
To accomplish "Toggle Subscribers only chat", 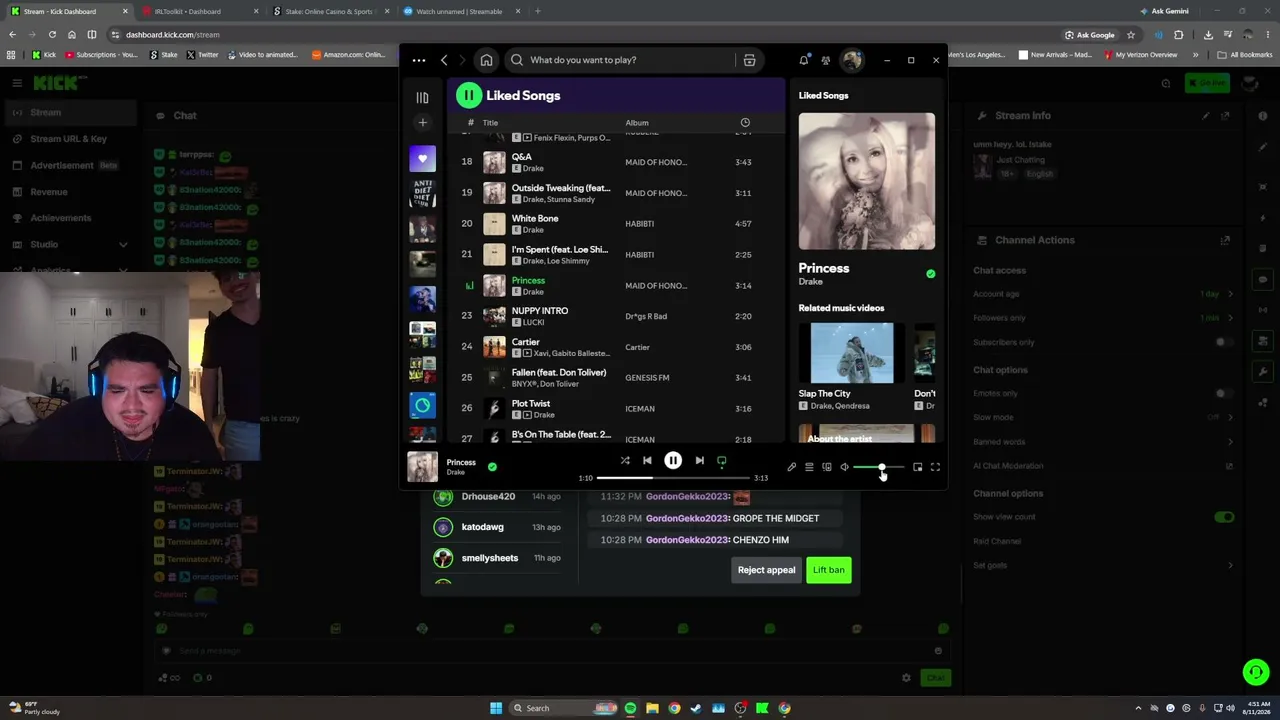I will (x=1224, y=342).
